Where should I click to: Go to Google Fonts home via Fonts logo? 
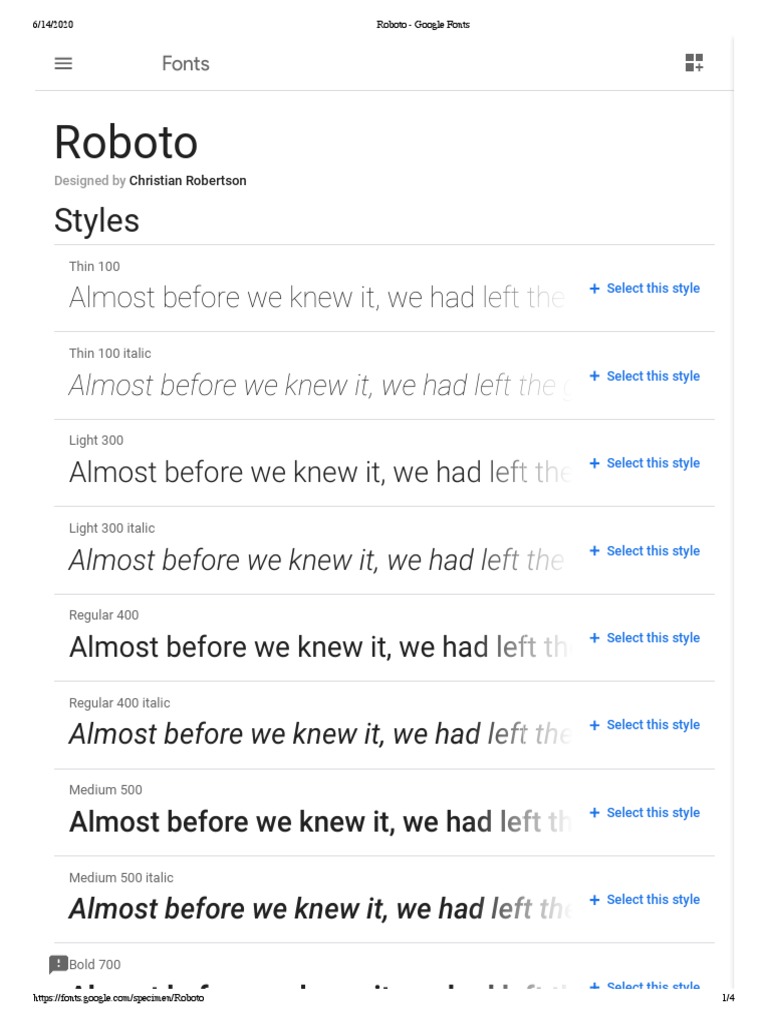[185, 63]
